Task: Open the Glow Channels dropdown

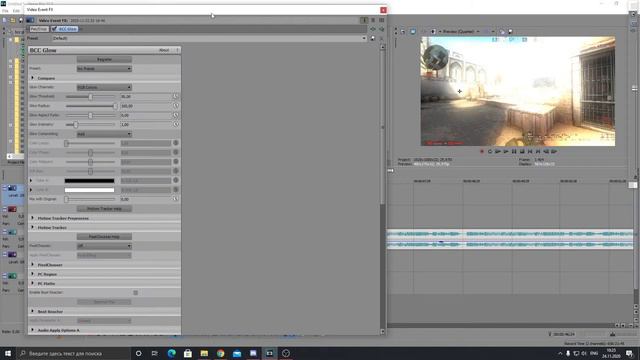Action: 104,87
